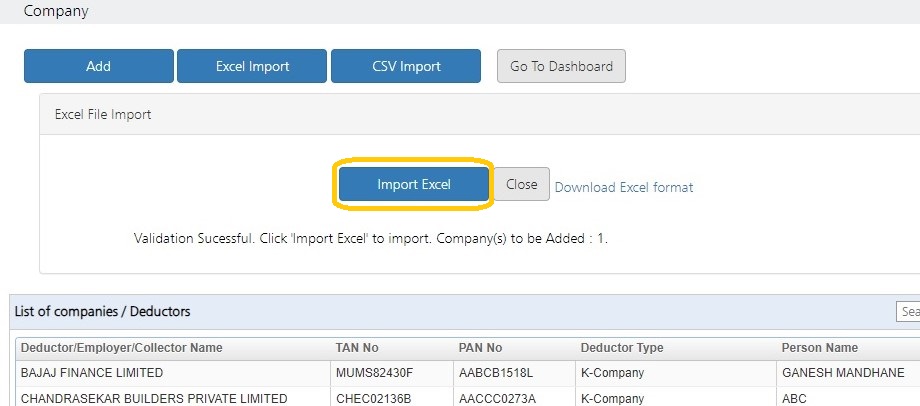Image resolution: width=920 pixels, height=406 pixels.
Task: Download Excel format link
Action: [x=624, y=187]
